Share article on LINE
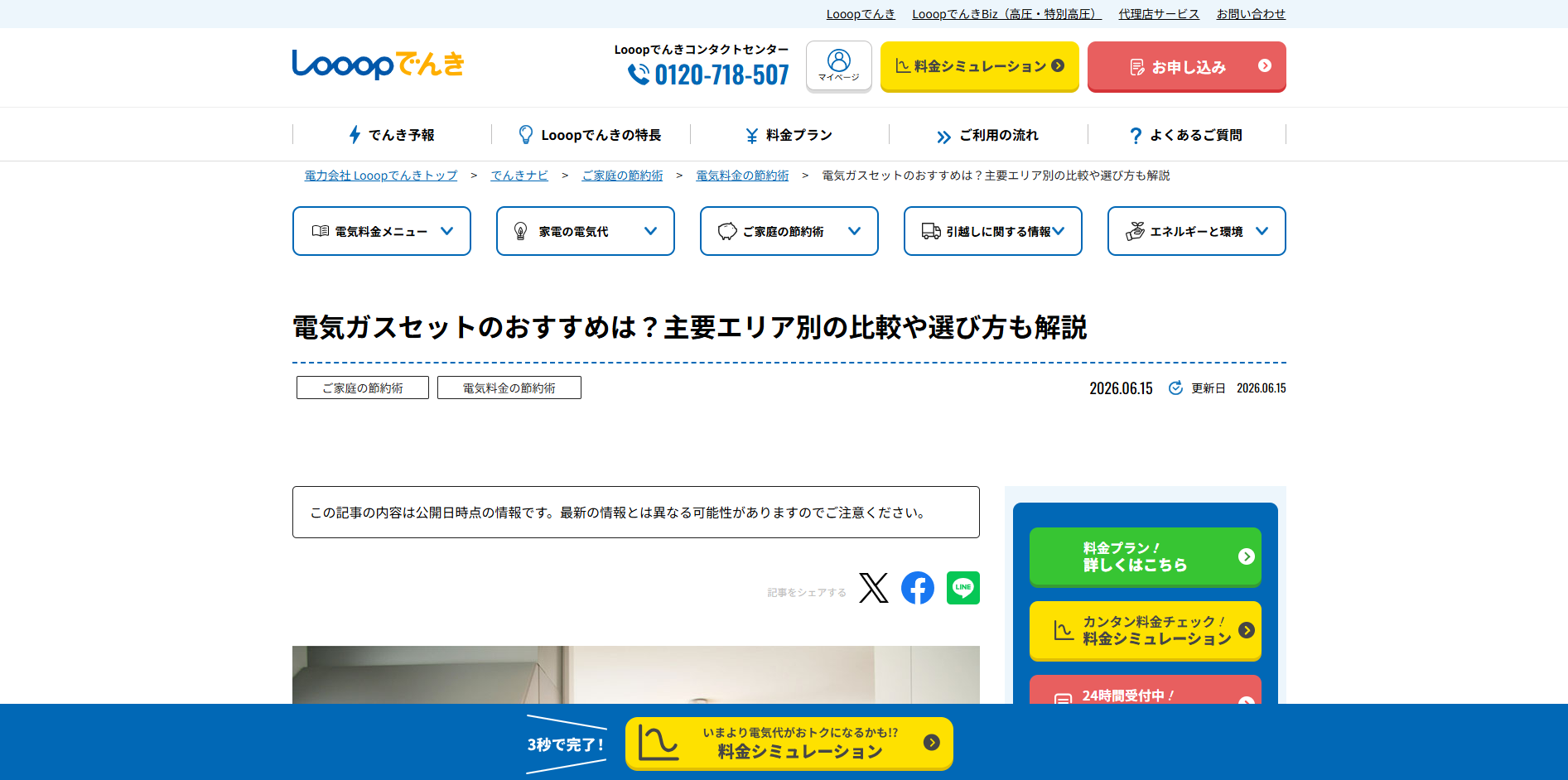Screen dimensions: 1568x780 (963, 588)
